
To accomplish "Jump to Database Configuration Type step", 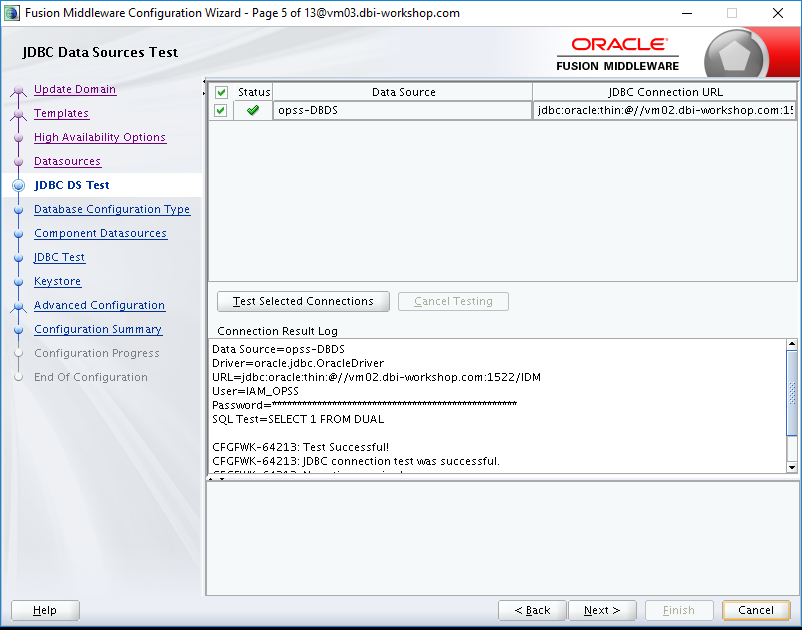I will pos(112,209).
